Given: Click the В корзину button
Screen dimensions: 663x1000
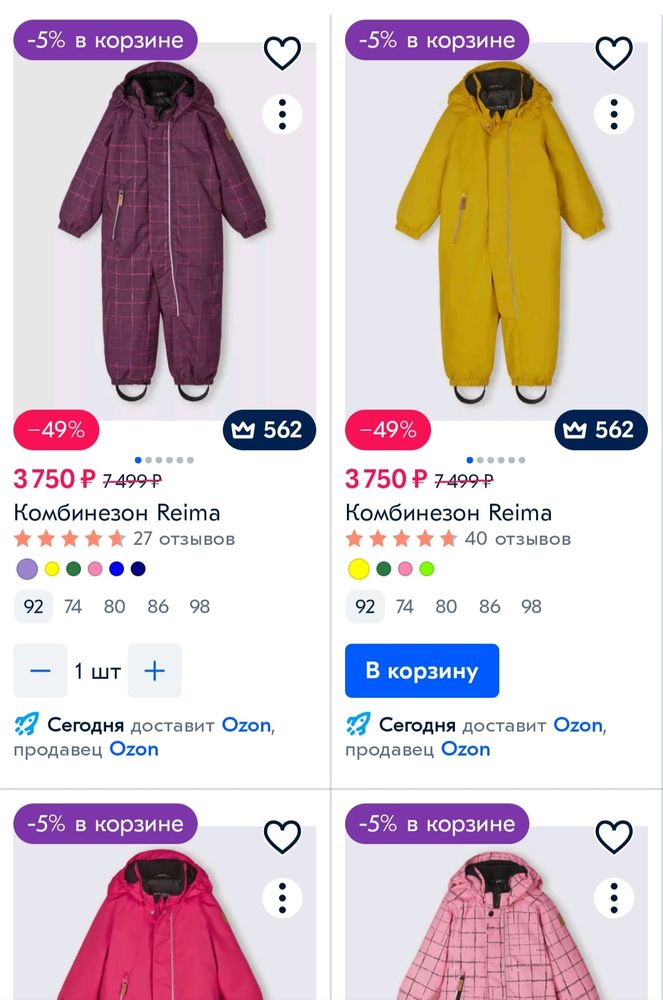Looking at the screenshot, I should (x=421, y=671).
